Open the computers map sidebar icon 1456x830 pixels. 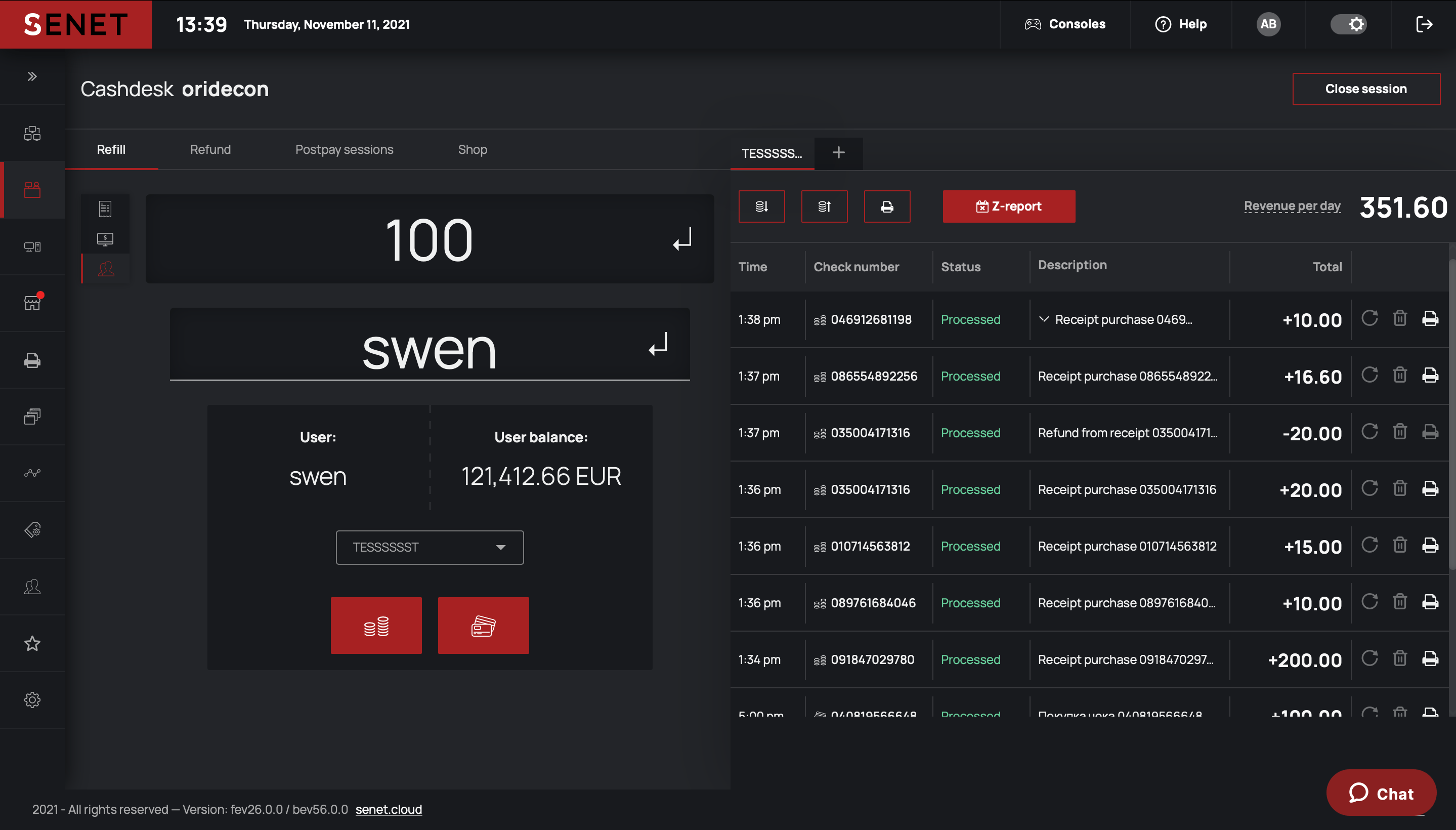coord(32,133)
